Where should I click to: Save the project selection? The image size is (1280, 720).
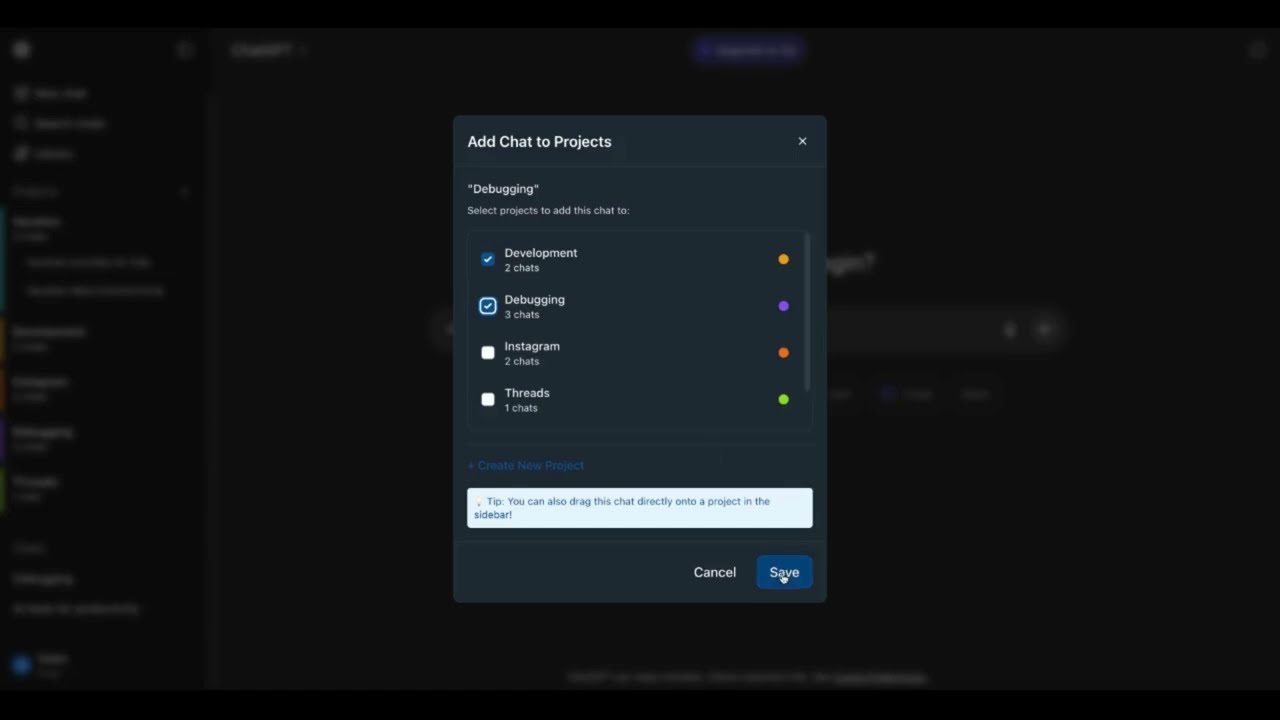784,572
